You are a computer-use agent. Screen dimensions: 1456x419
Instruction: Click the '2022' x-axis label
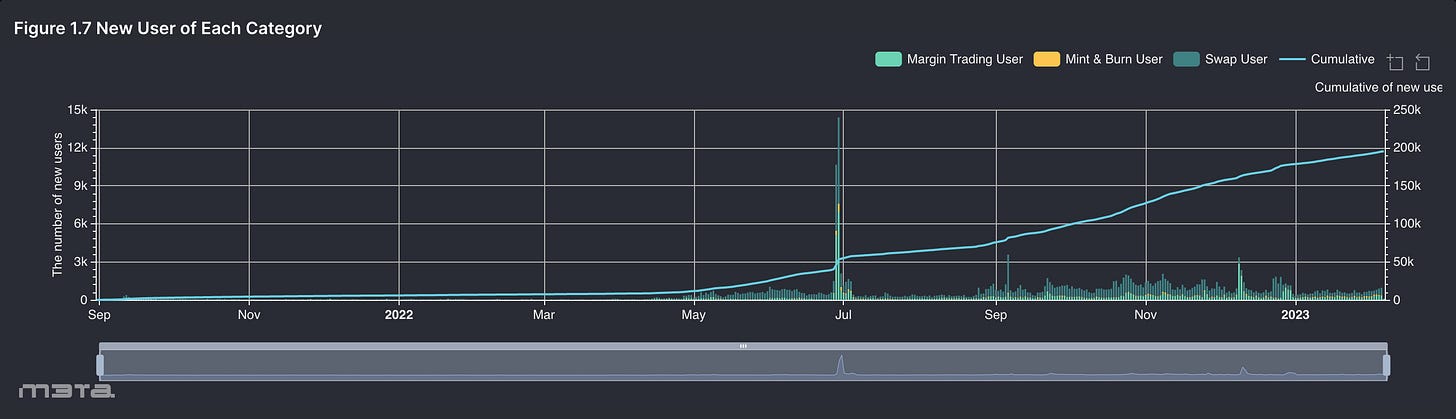[x=399, y=316]
